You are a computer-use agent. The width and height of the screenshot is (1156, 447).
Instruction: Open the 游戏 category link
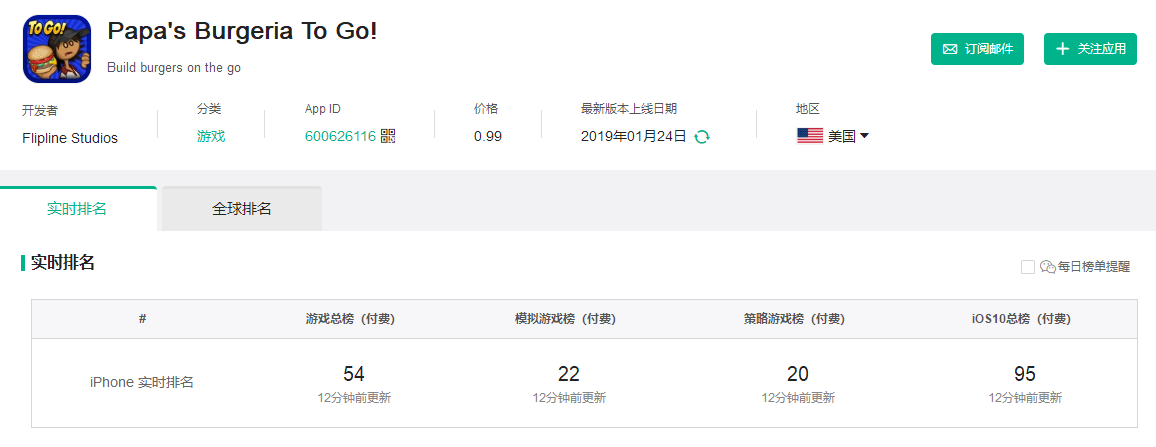(x=211, y=136)
